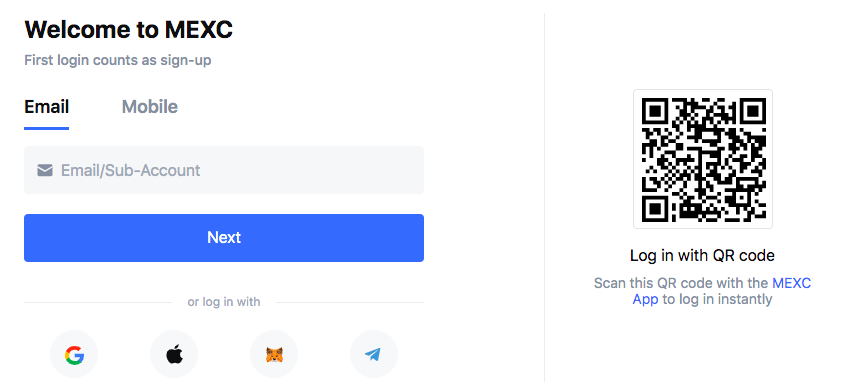Click the 'First login counts as sign-up' text

118,60
